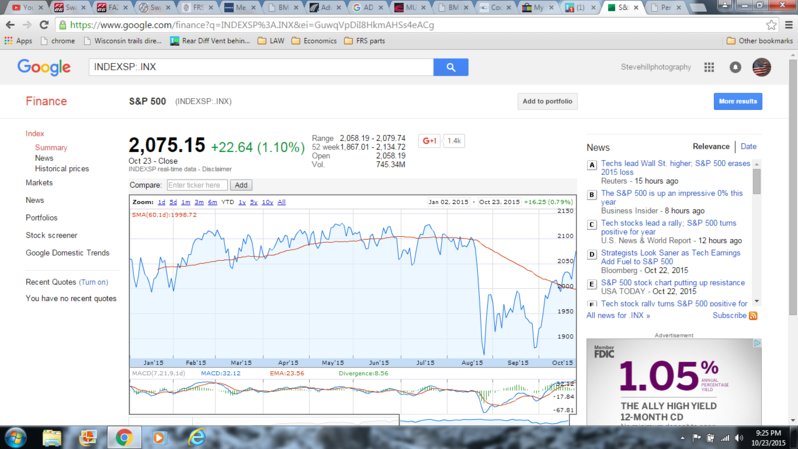Click the network signal tray icon

[x=725, y=438]
